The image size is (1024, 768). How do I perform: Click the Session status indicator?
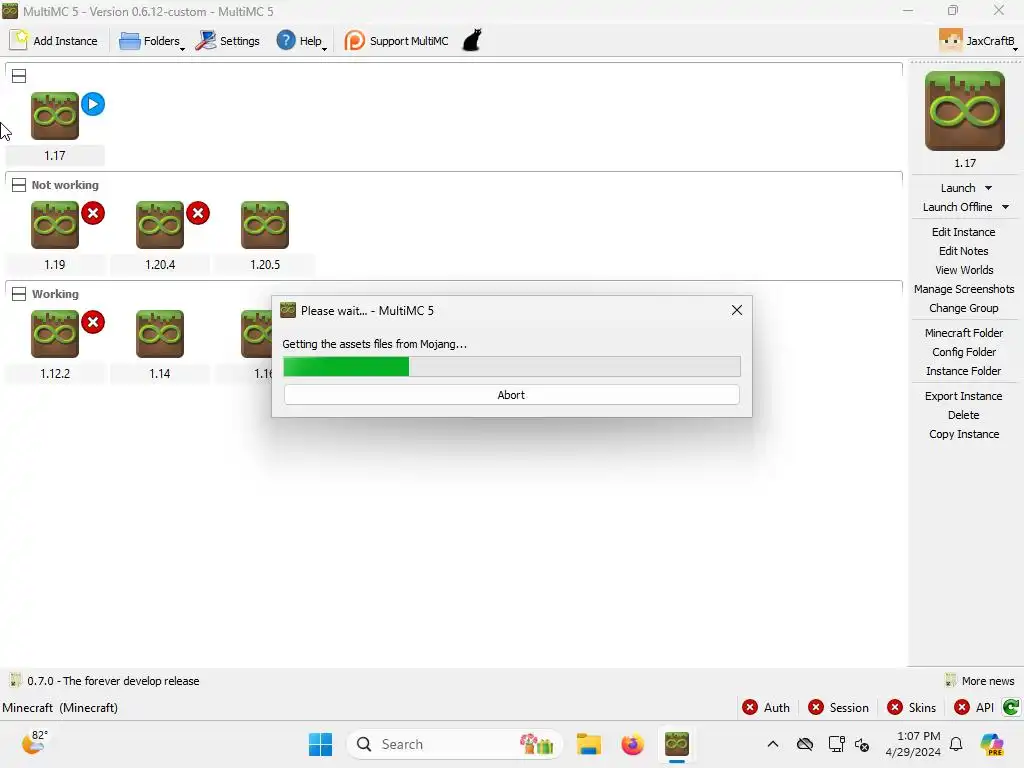(x=838, y=707)
